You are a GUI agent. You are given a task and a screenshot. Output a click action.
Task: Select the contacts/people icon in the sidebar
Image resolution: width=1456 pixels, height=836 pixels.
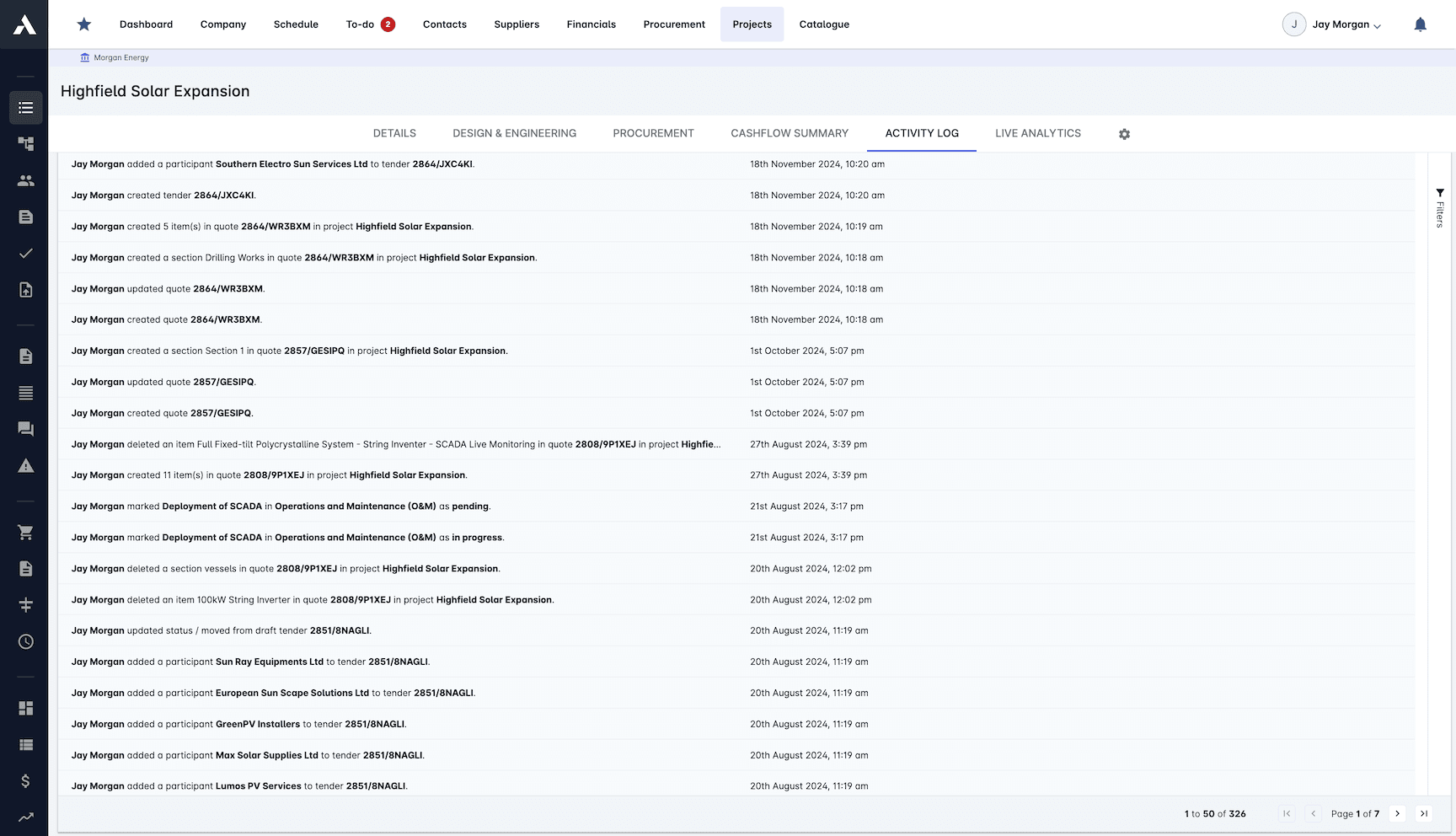(25, 180)
